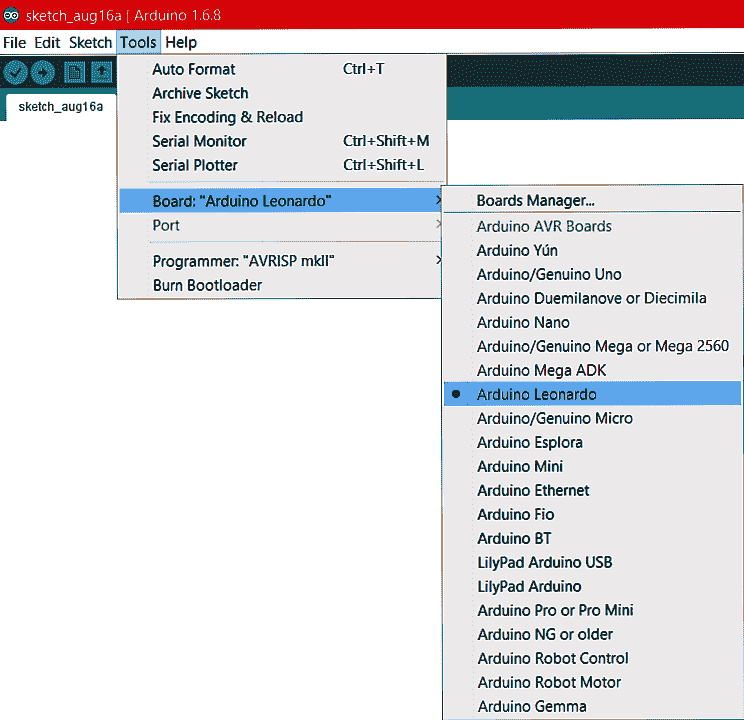Select Arduino Mini board
The width and height of the screenshot is (744, 720).
pyautogui.click(x=592, y=467)
